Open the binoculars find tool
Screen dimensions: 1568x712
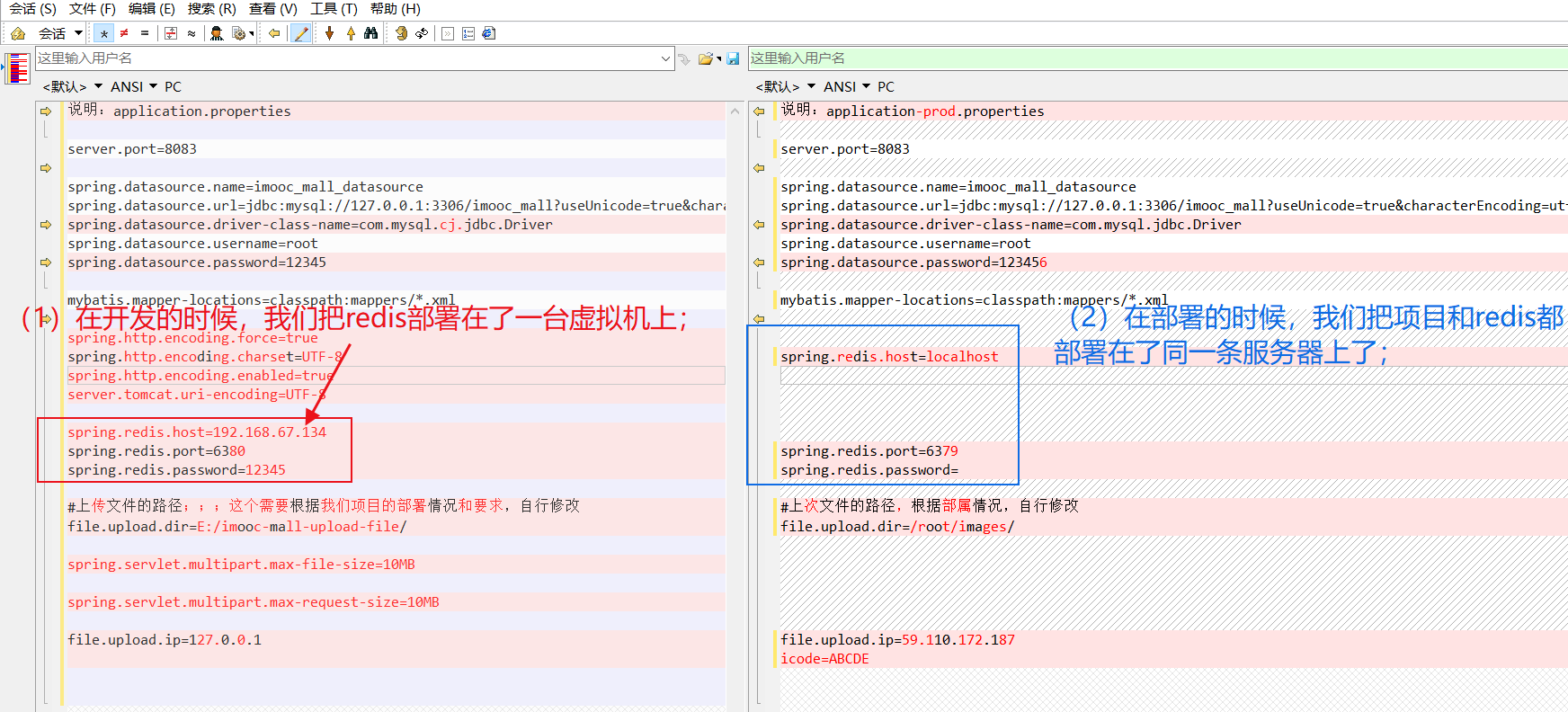point(371,33)
